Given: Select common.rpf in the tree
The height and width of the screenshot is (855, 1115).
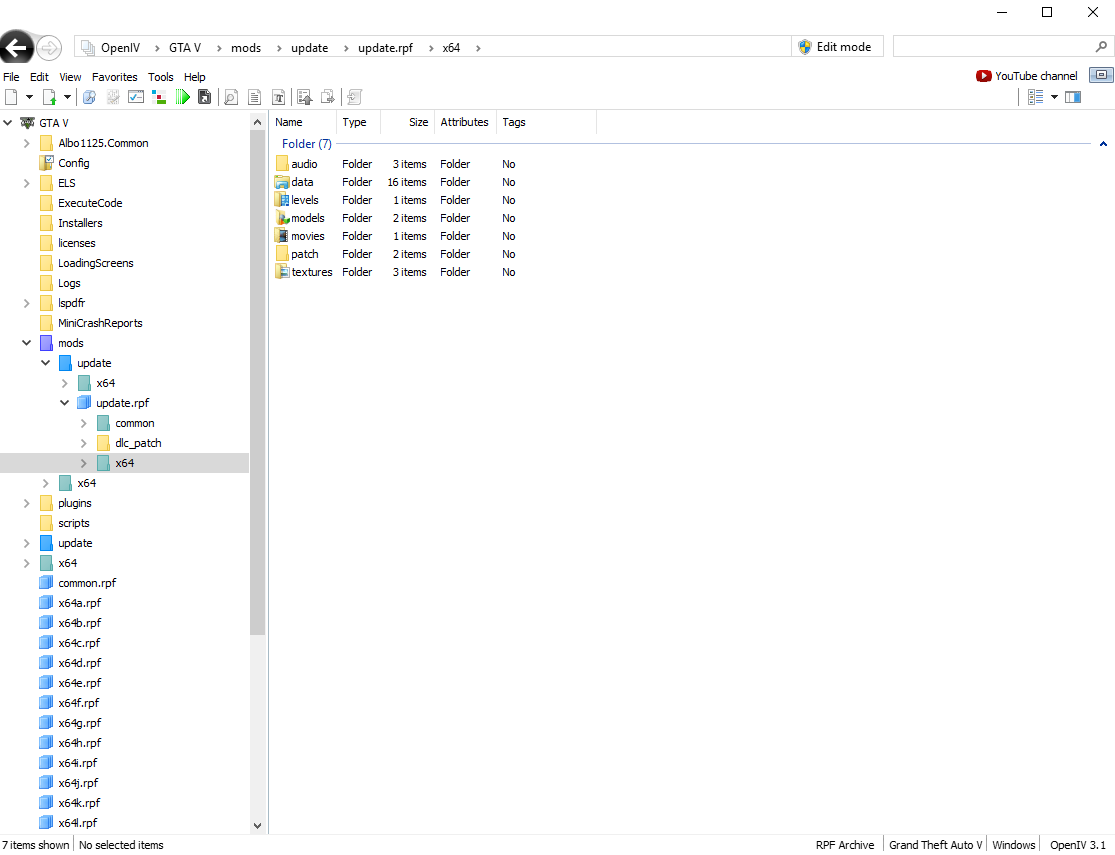Looking at the screenshot, I should pyautogui.click(x=87, y=583).
